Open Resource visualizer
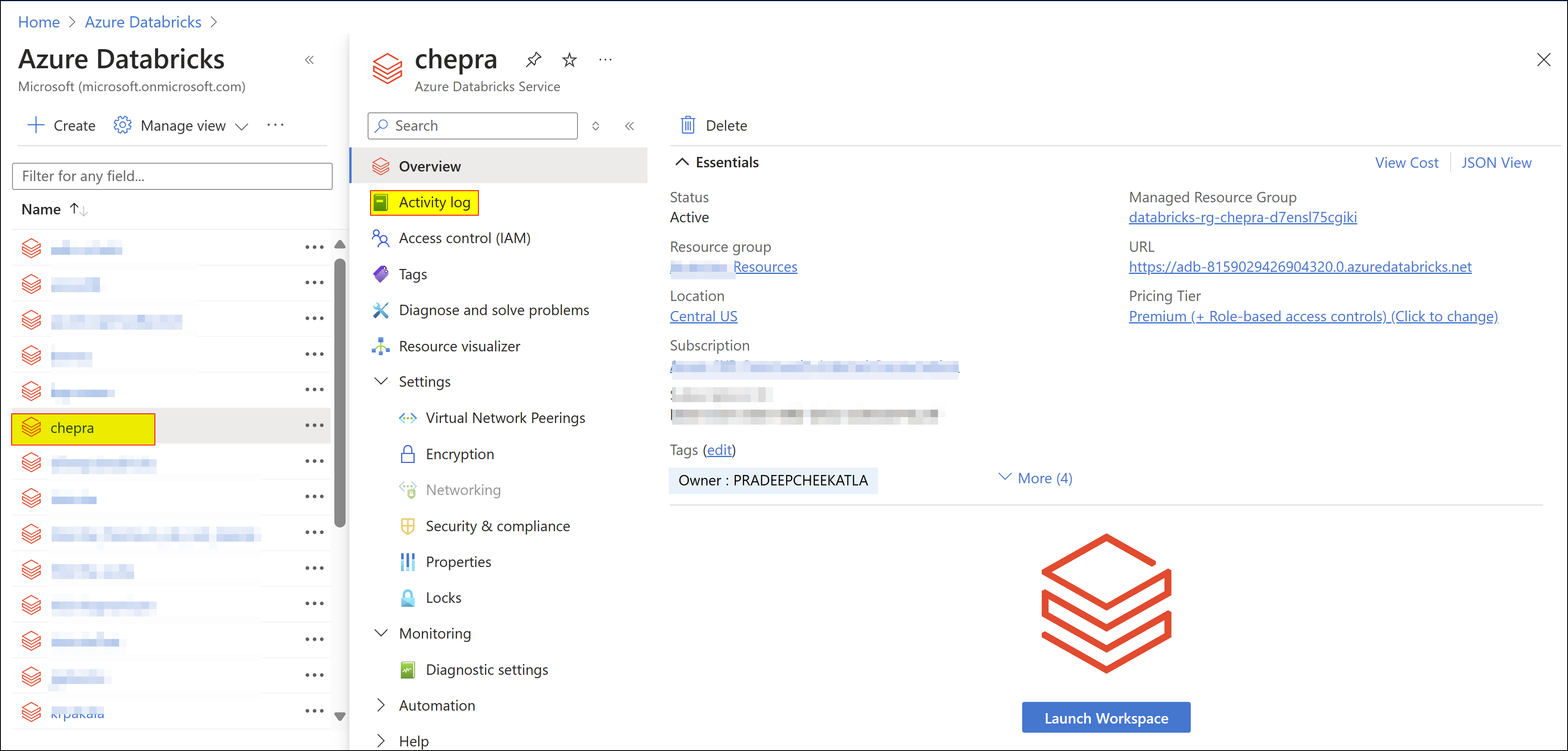This screenshot has height=751, width=1568. pyautogui.click(x=459, y=346)
